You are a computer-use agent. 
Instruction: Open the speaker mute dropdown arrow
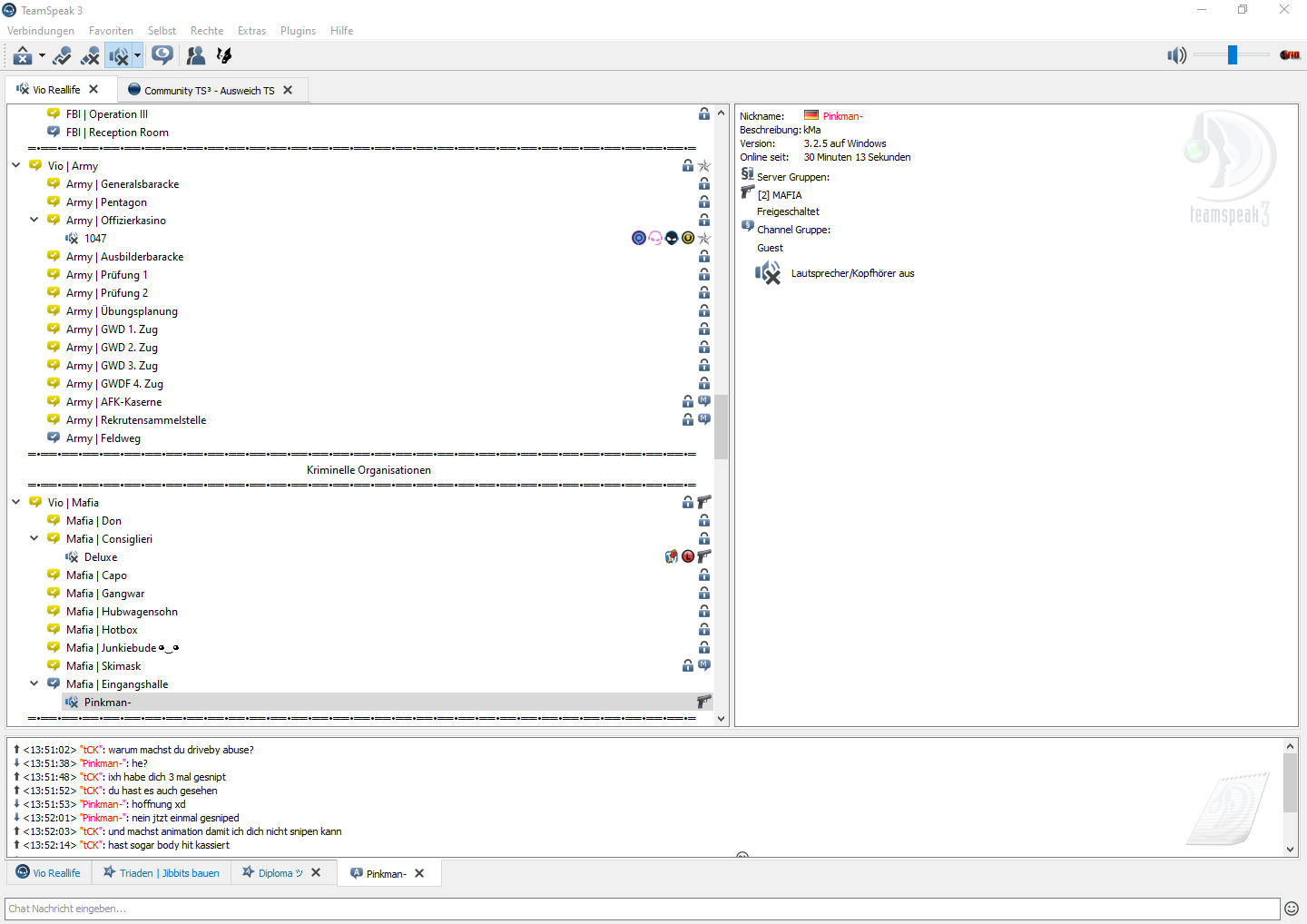point(137,56)
